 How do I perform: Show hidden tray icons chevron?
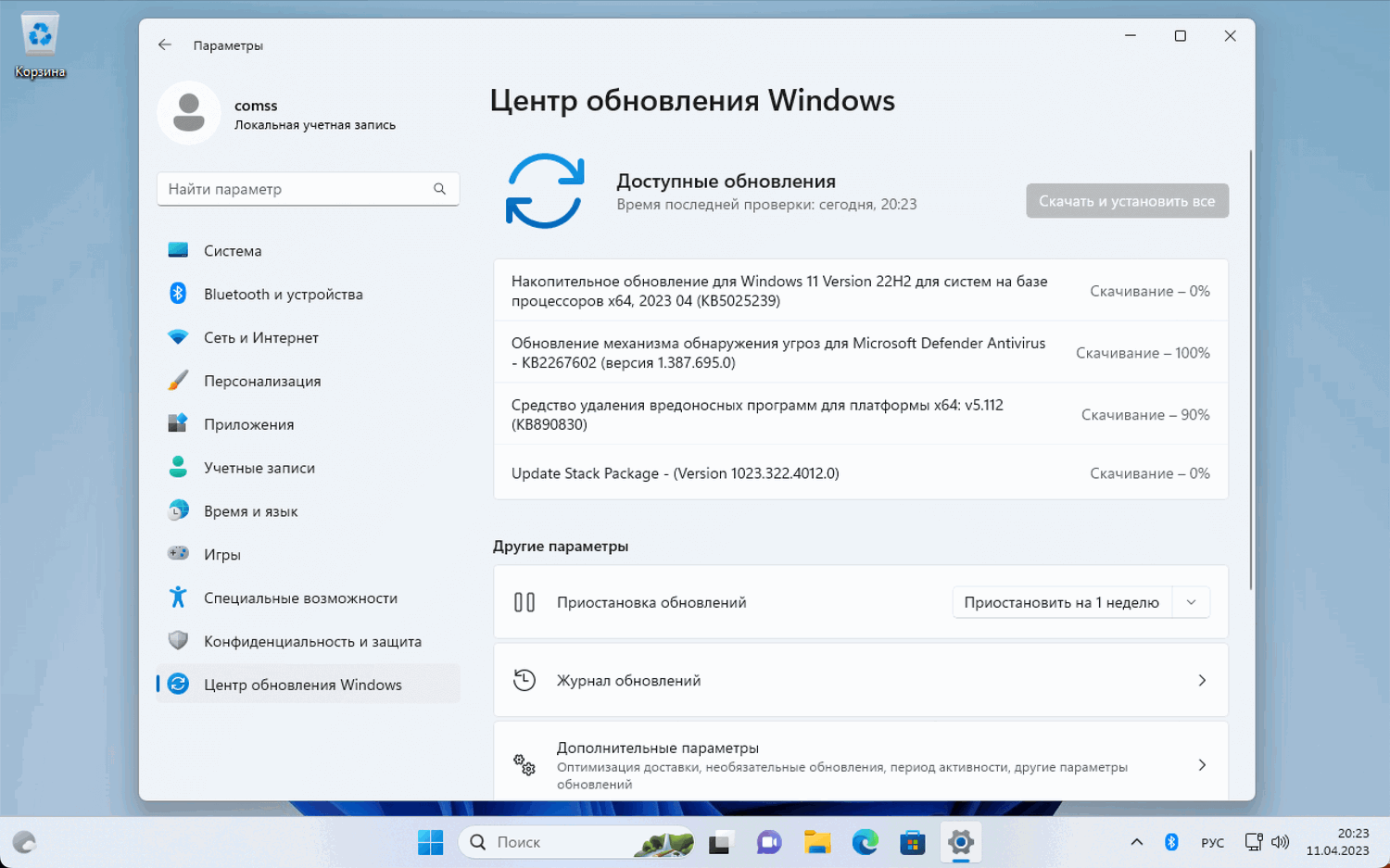1136,842
